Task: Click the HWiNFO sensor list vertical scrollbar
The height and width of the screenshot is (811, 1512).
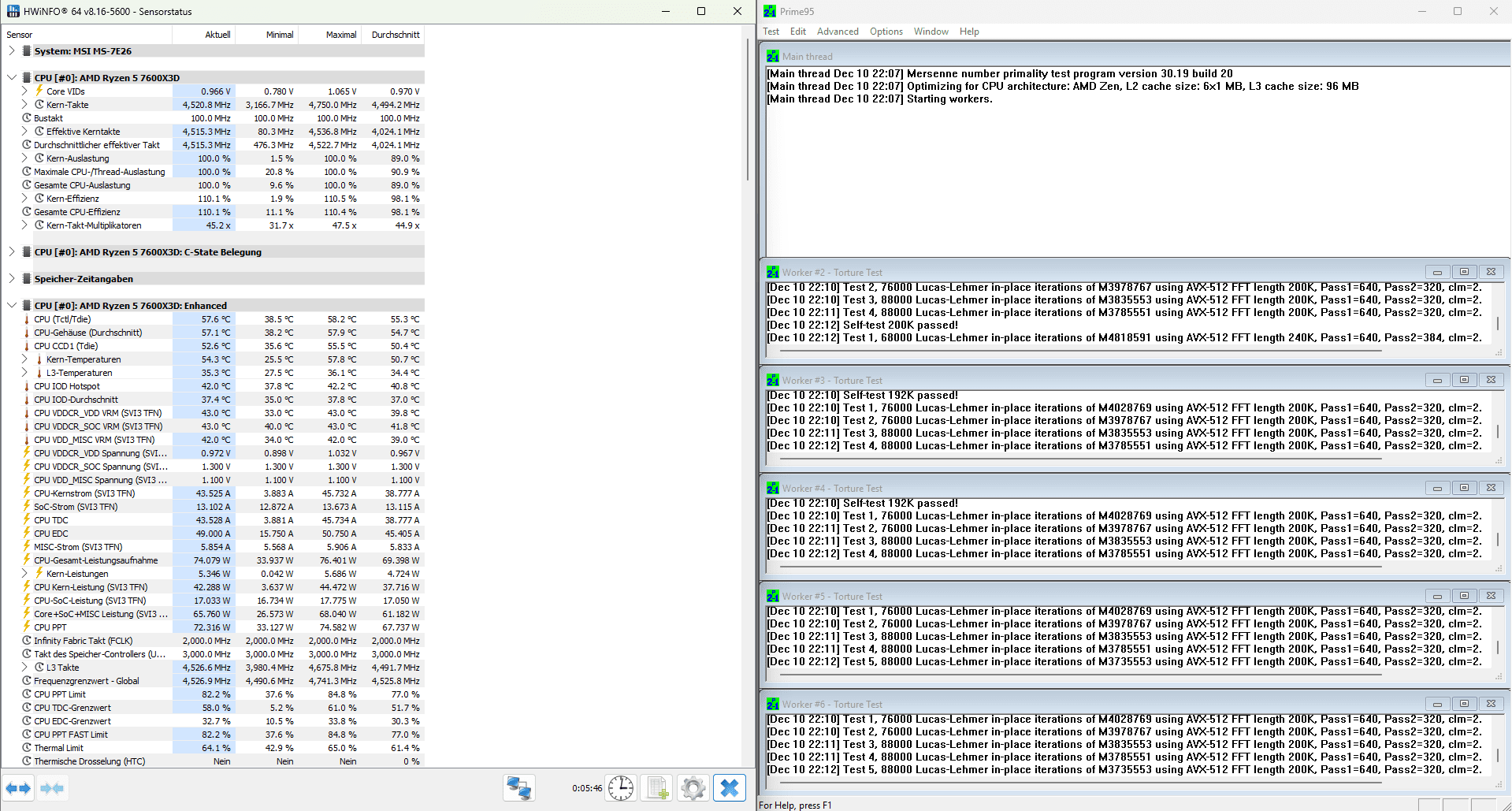Action: tap(748, 110)
